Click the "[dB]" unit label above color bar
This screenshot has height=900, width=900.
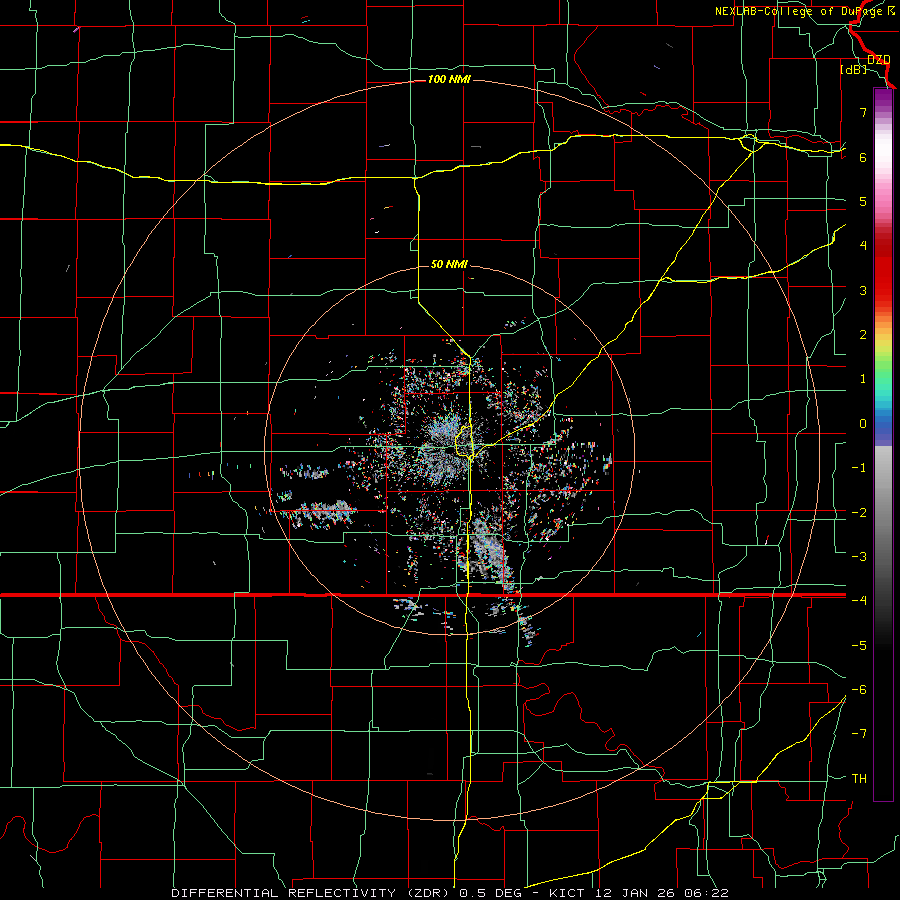tap(854, 70)
